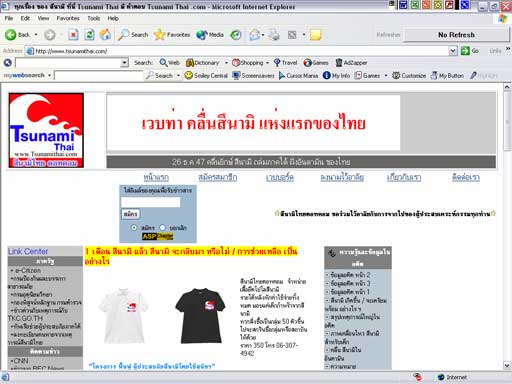Click the Customize toolbar item
This screenshot has height=384, width=512.
[x=409, y=76]
